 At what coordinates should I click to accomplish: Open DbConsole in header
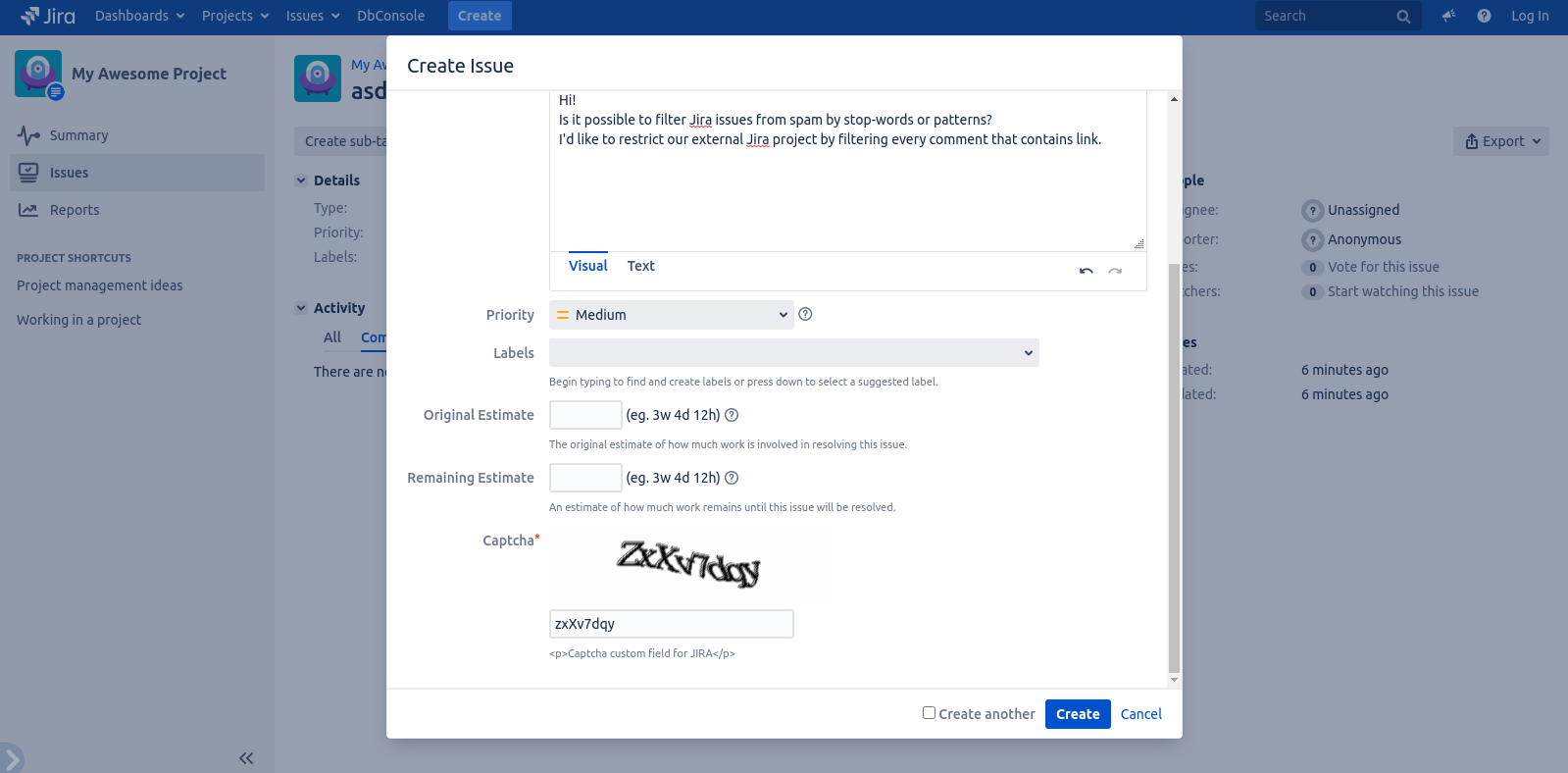tap(391, 16)
